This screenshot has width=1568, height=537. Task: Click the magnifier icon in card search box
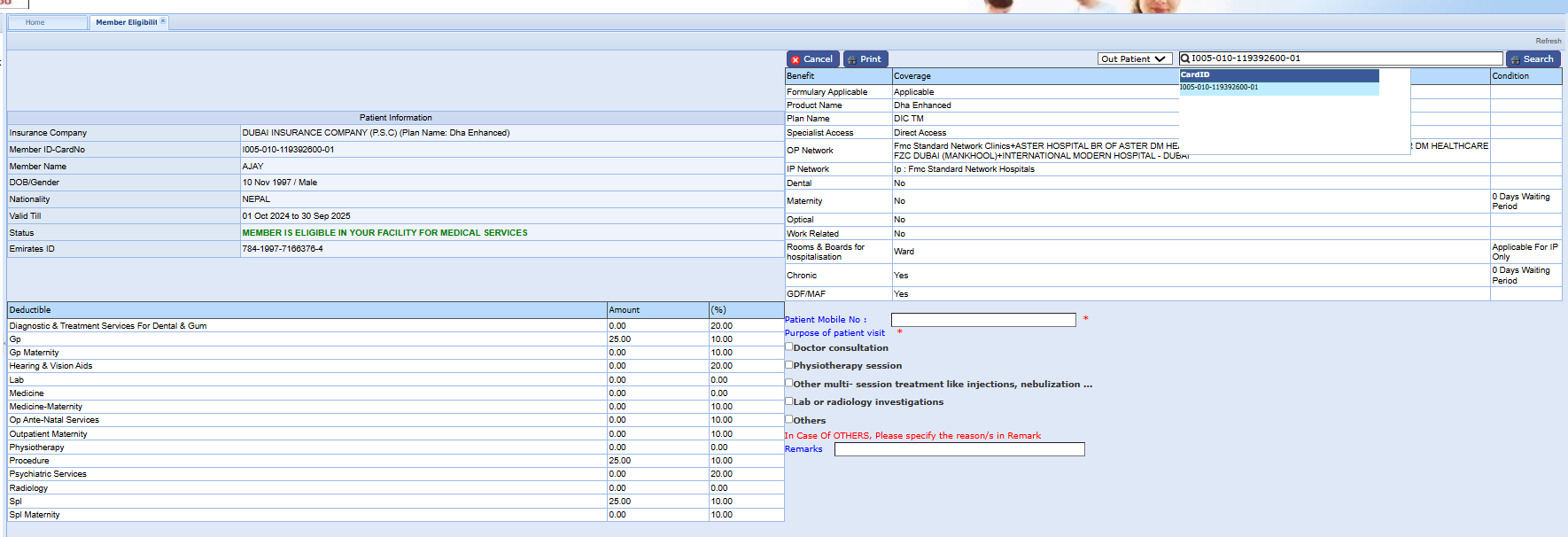point(1185,59)
